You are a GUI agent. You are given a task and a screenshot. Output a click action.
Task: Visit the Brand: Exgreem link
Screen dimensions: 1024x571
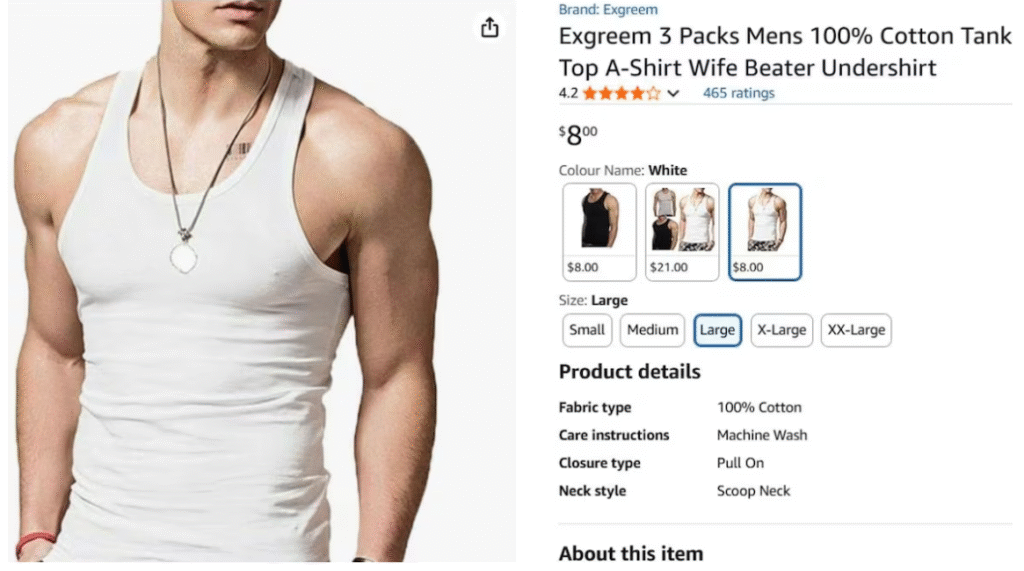608,10
